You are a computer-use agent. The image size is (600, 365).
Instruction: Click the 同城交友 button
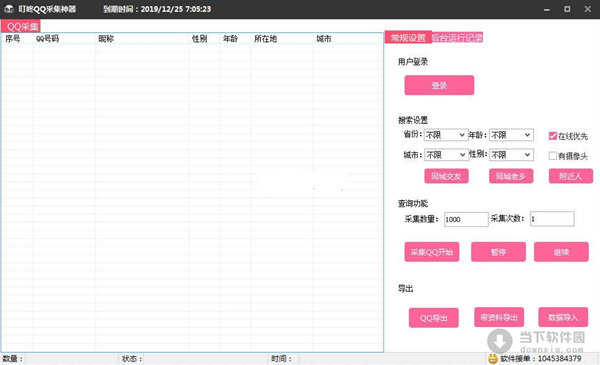pos(446,176)
